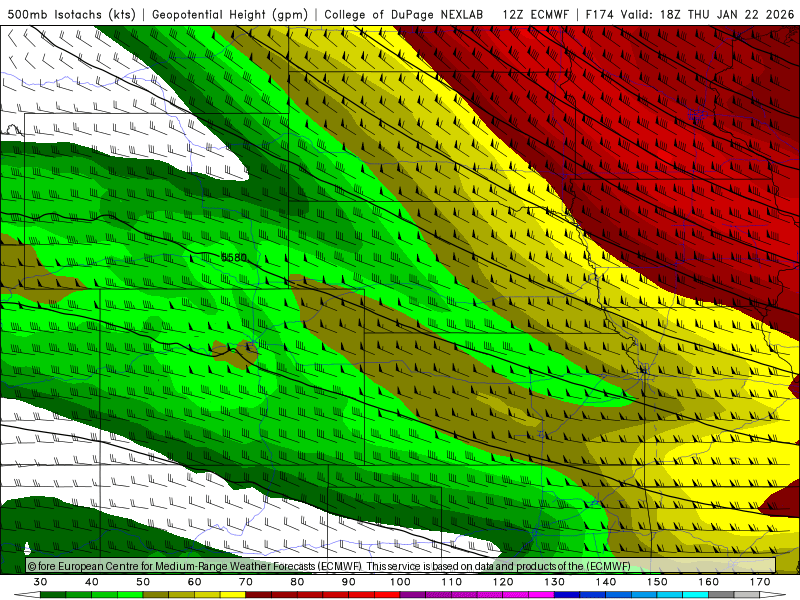Click the 110 value on the color scale

452,582
